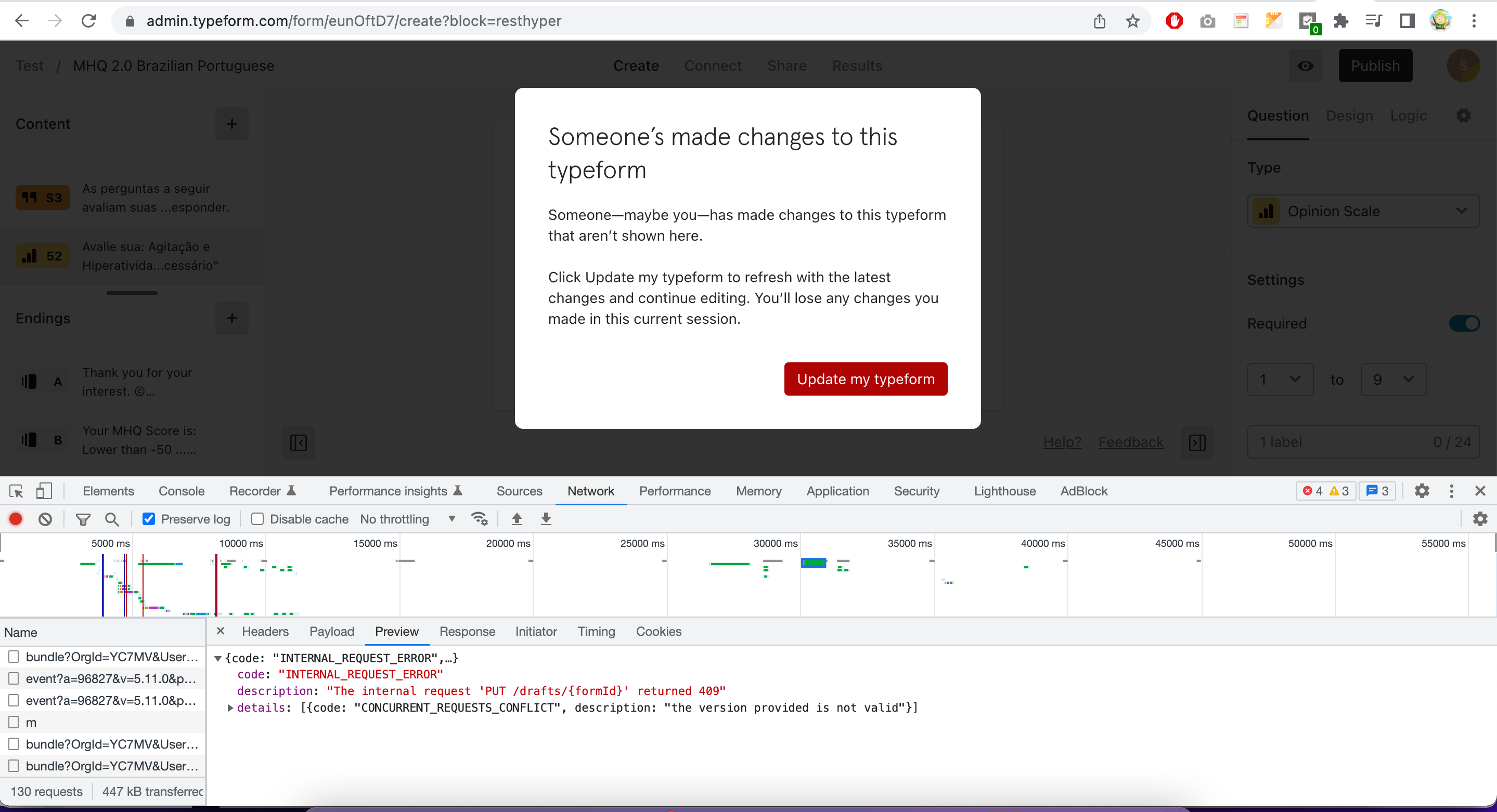This screenshot has height=812, width=1497.
Task: Open the Help? link
Action: point(1061,442)
